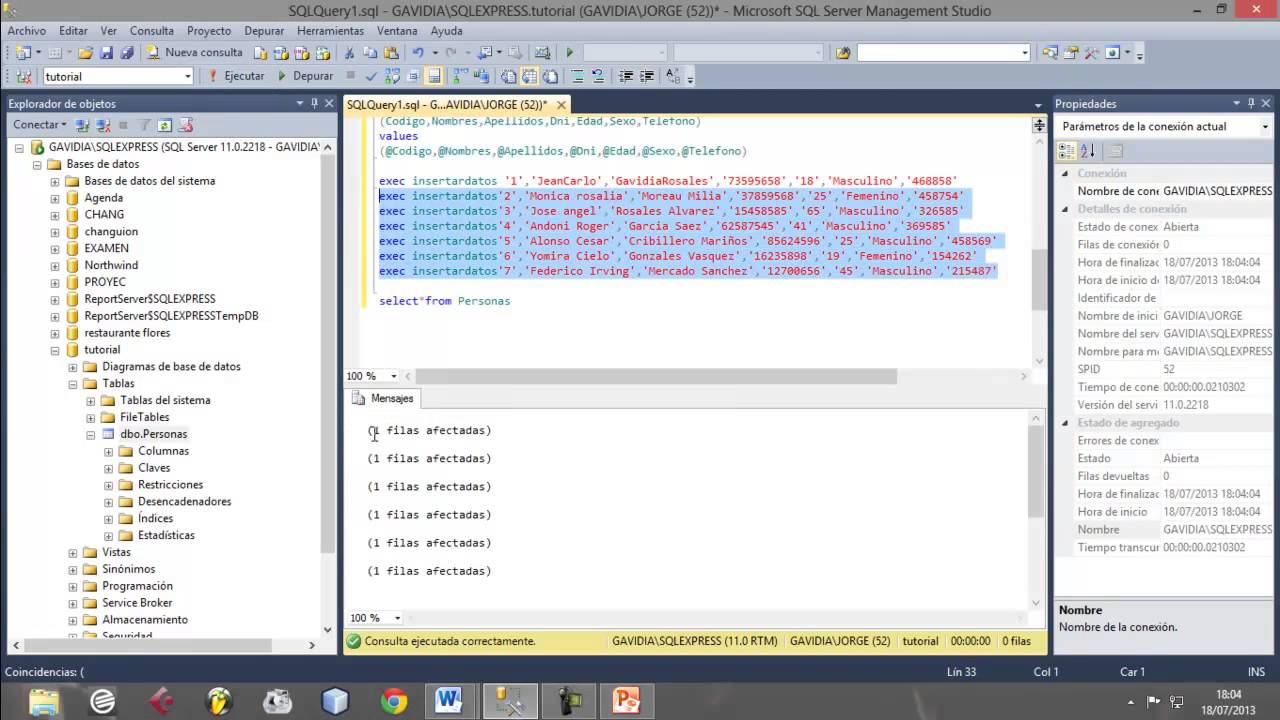Select the SQLQuery1.sql document tab
Screen dimensions: 1280x720
[x=447, y=104]
